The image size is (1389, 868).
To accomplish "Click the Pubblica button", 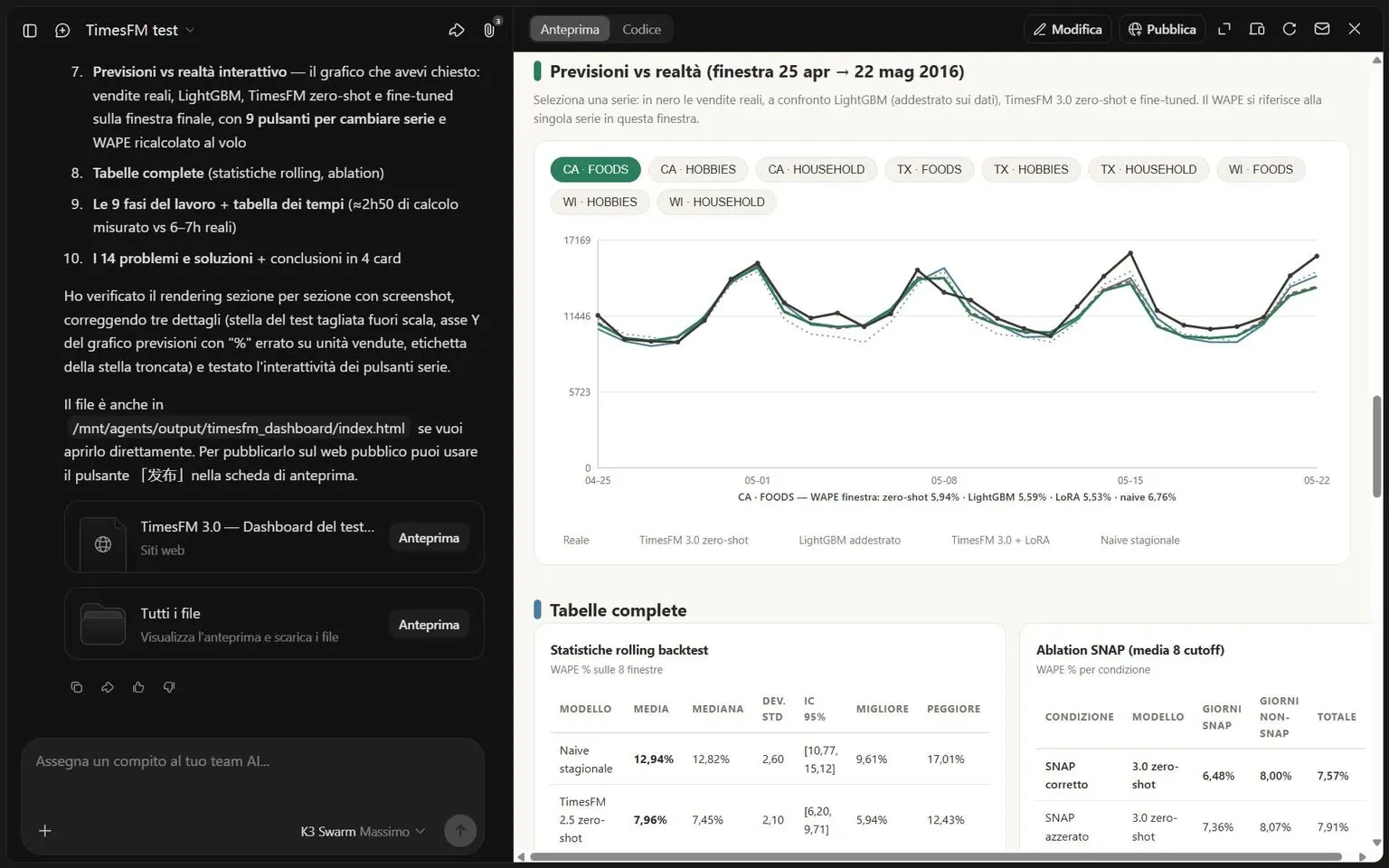I will point(1163,29).
